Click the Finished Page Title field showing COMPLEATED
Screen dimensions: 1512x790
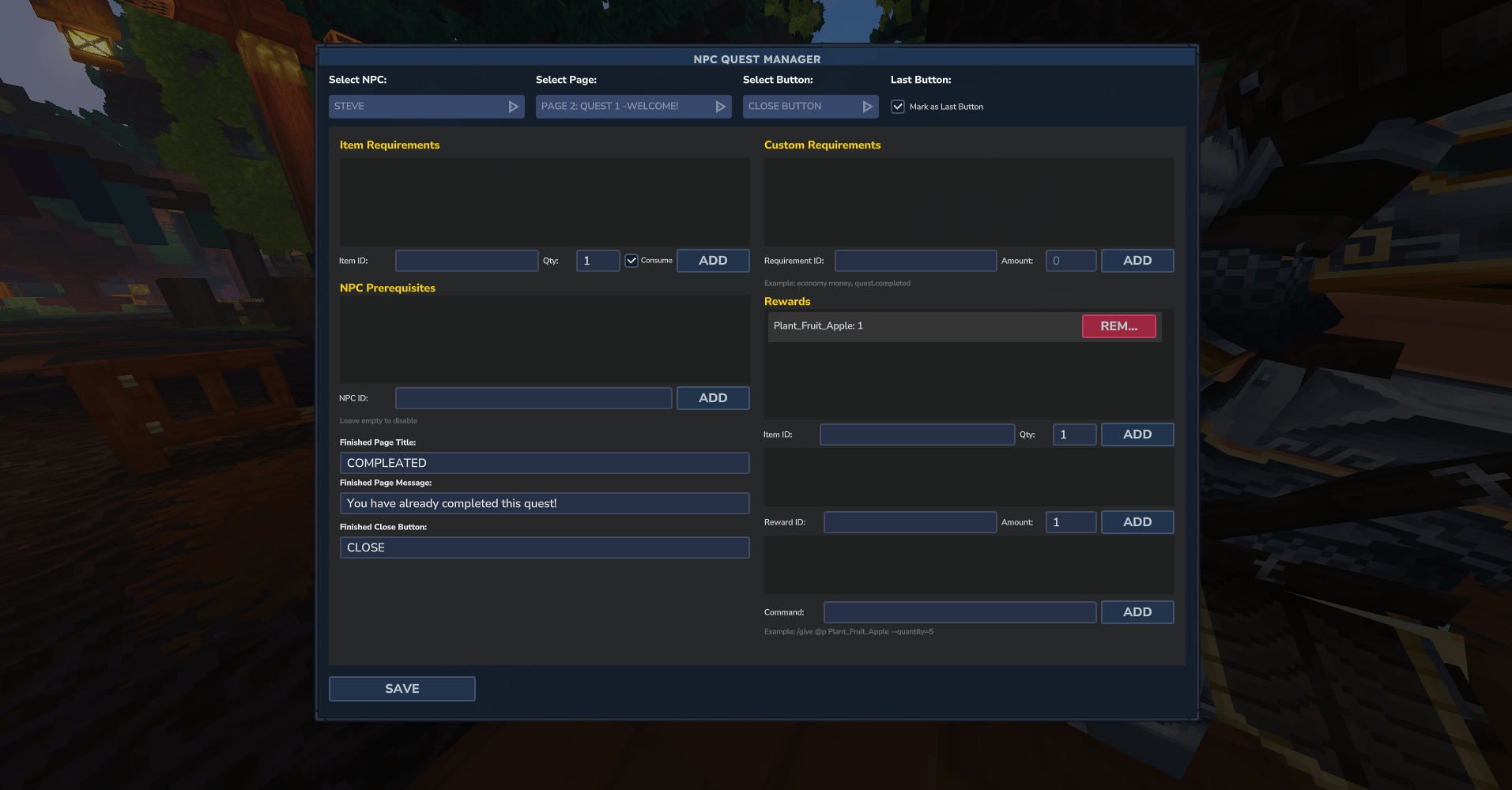tap(544, 463)
